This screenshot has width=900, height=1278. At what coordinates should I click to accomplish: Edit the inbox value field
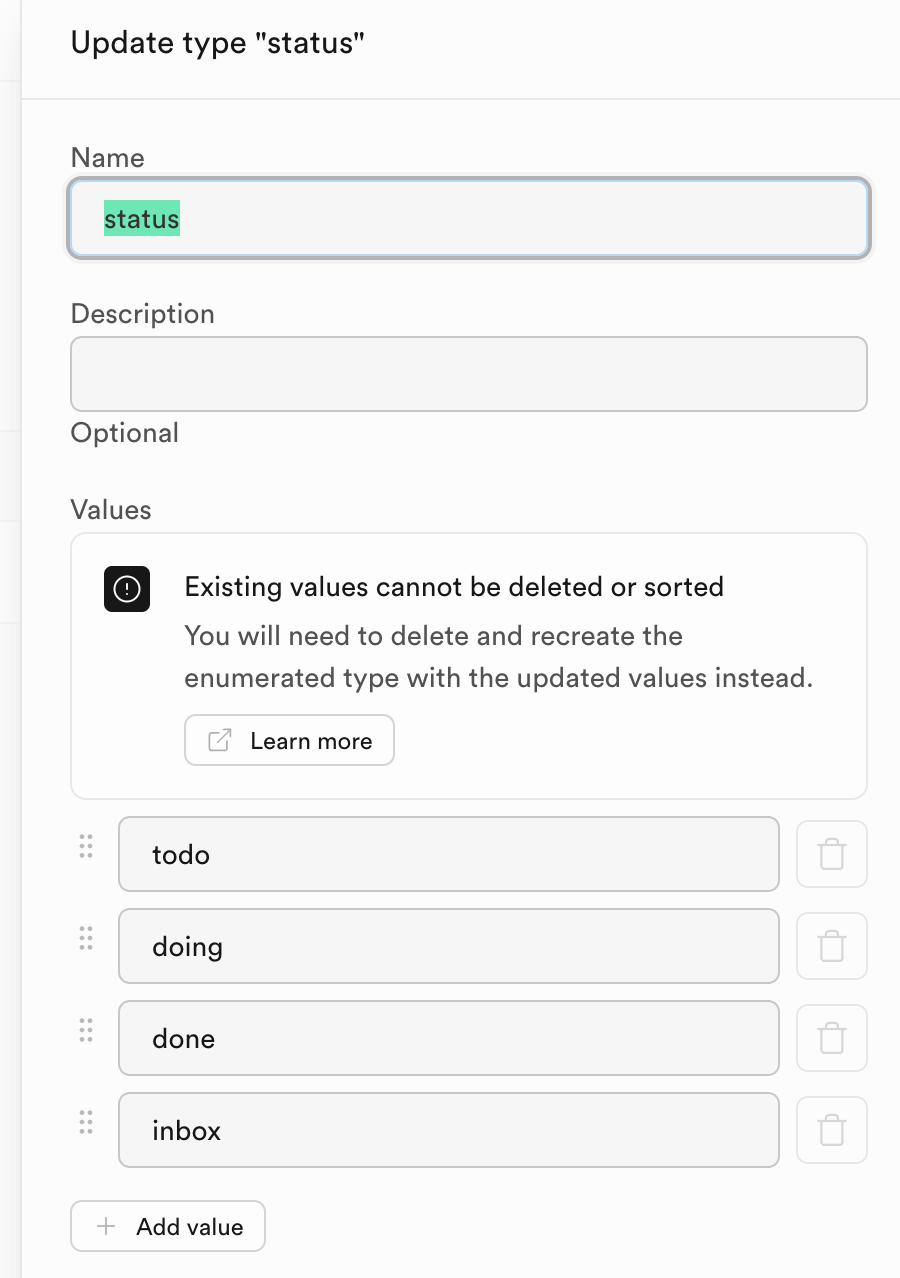(449, 1130)
